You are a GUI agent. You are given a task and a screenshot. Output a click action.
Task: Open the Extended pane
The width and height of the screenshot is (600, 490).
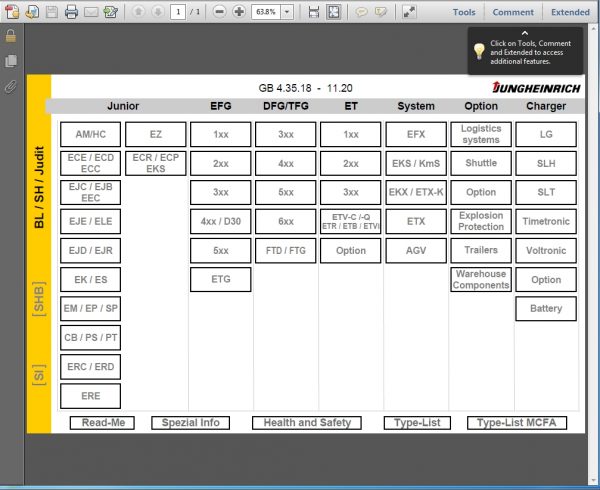pos(570,12)
